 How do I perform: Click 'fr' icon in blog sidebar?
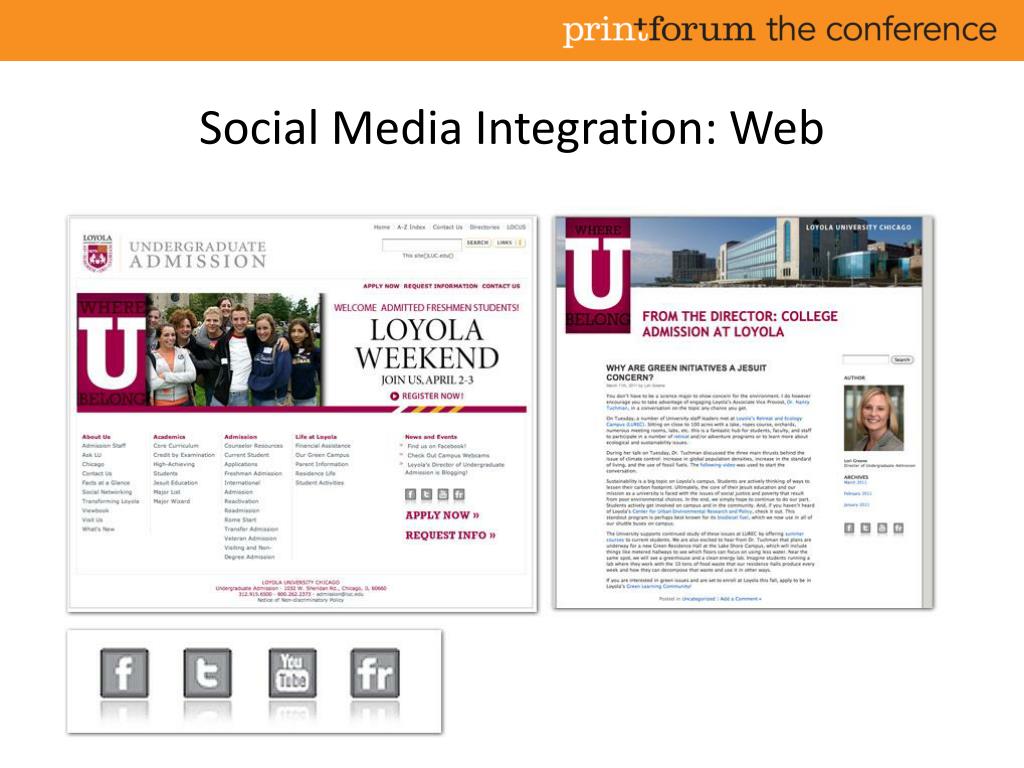pos(899,528)
